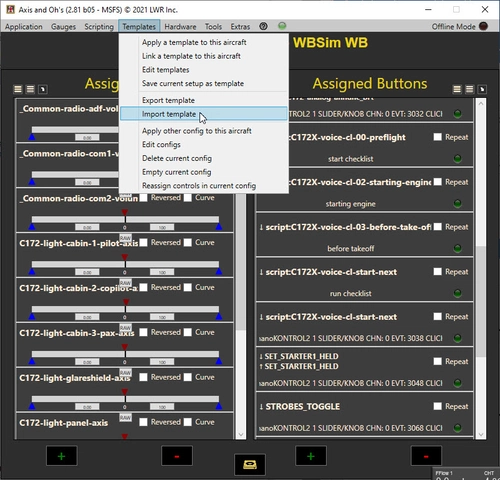Click green plus button to add an axis
This screenshot has width=500, height=480.
62,456
